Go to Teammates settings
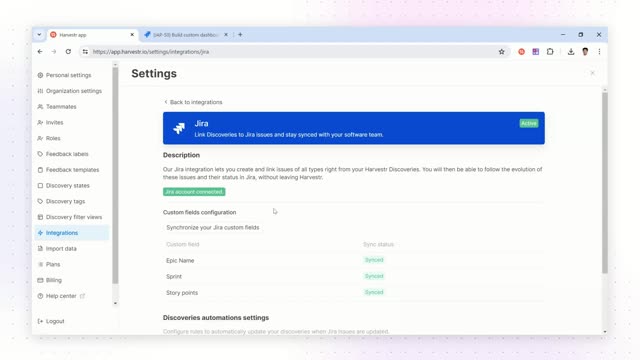The height and width of the screenshot is (360, 640). coord(57,107)
